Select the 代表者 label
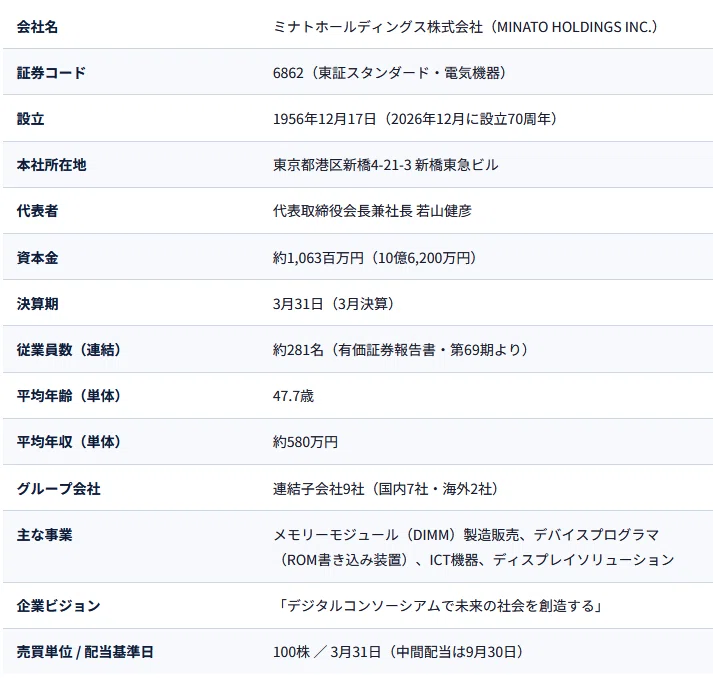The height and width of the screenshot is (680, 713). coord(37,211)
